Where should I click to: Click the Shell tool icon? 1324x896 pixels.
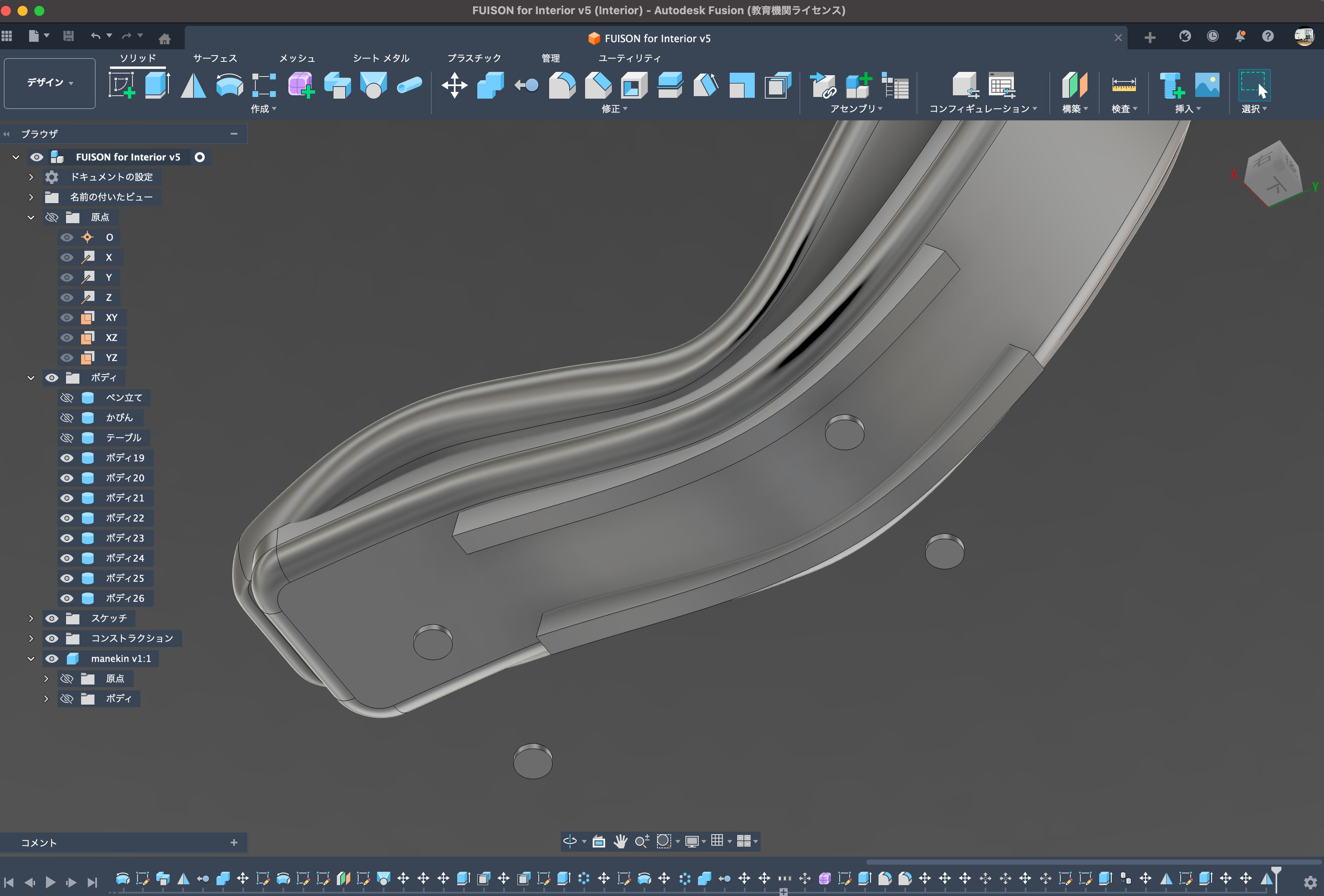[634, 85]
